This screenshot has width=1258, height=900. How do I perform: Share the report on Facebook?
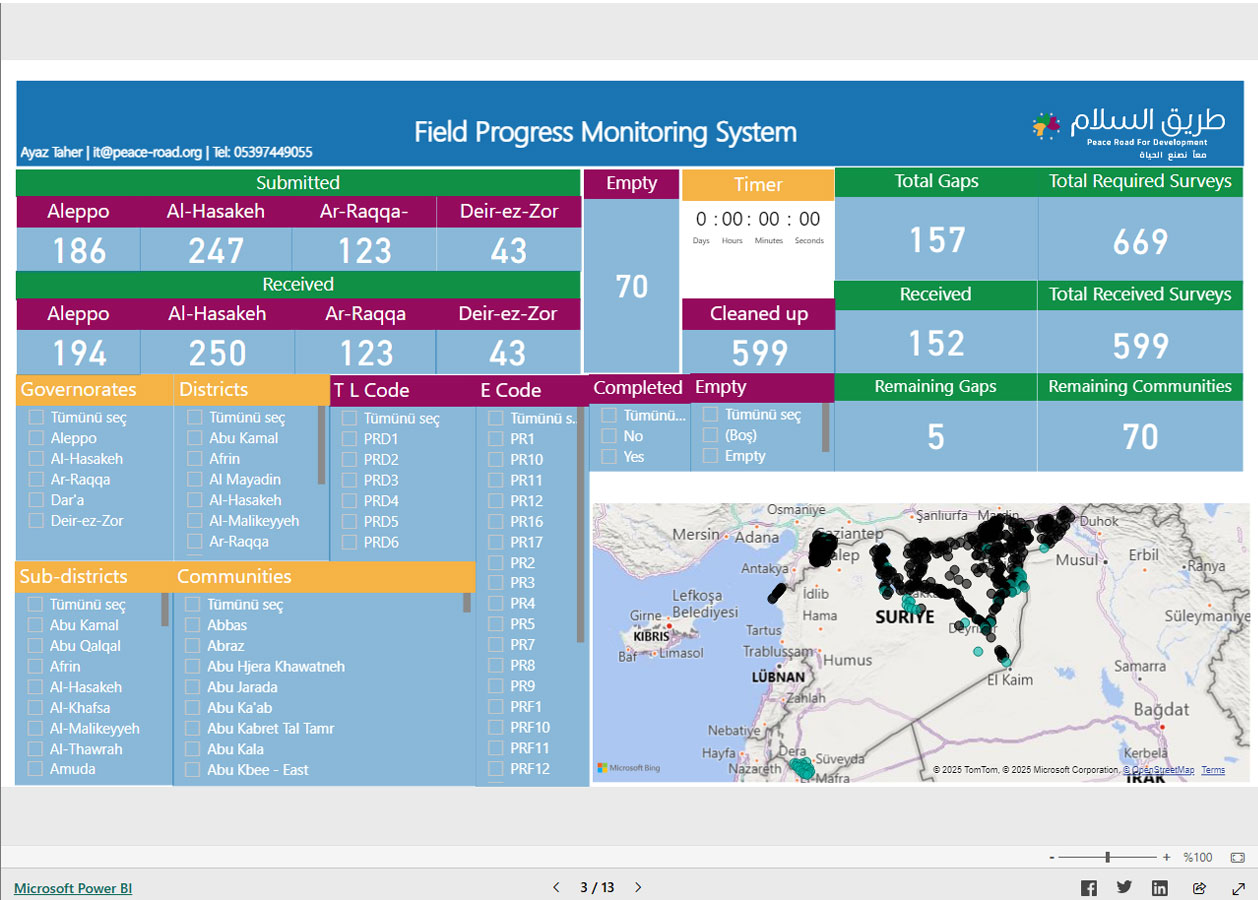pyautogui.click(x=1088, y=888)
